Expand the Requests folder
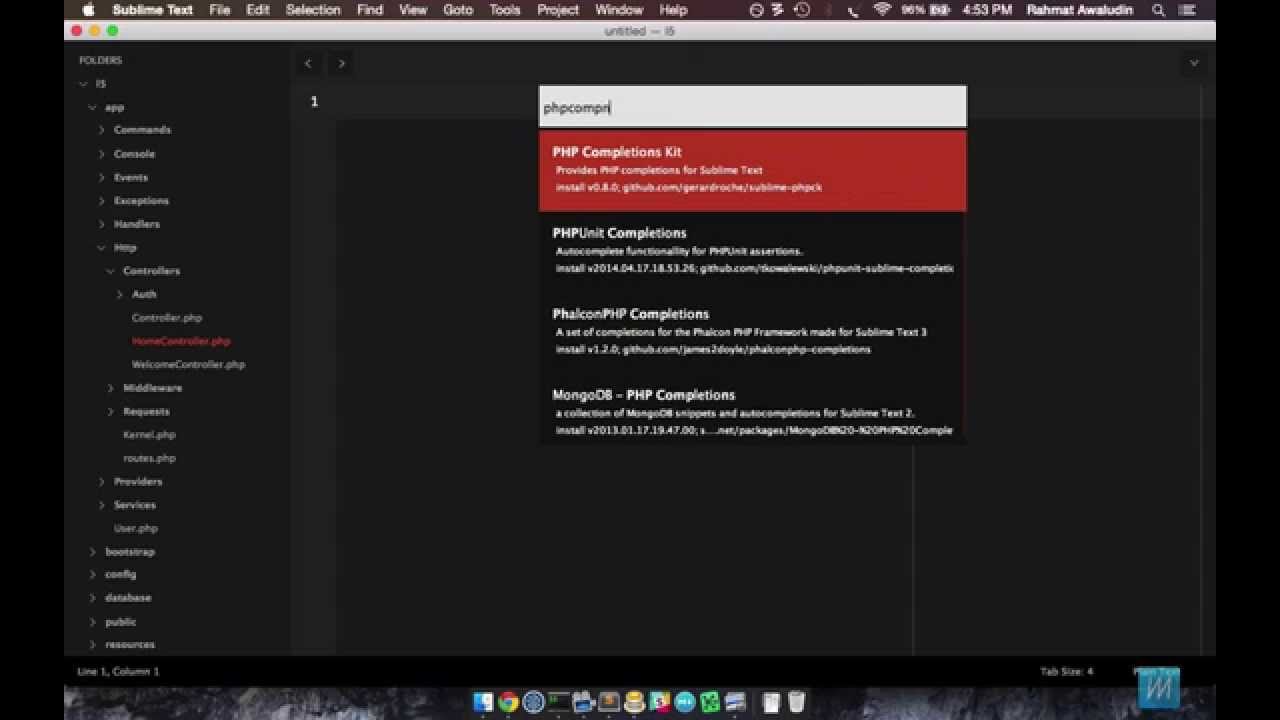Viewport: 1280px width, 720px height. [110, 411]
